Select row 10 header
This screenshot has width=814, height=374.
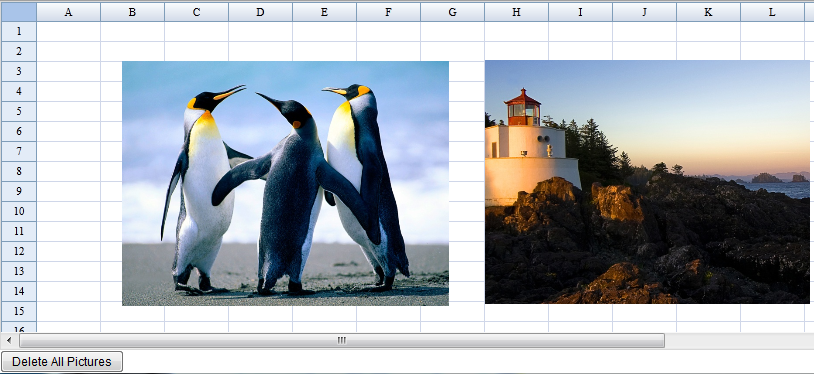click(19, 211)
